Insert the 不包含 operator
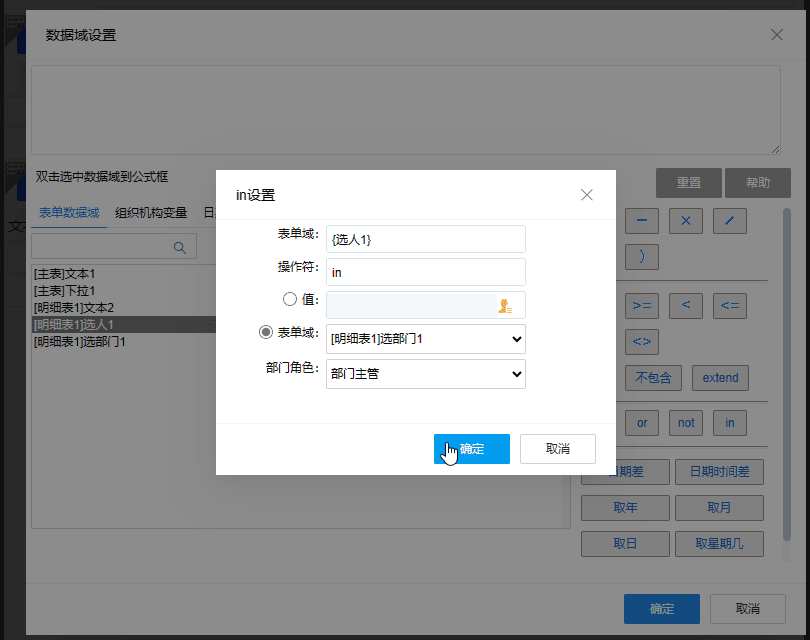 click(653, 378)
